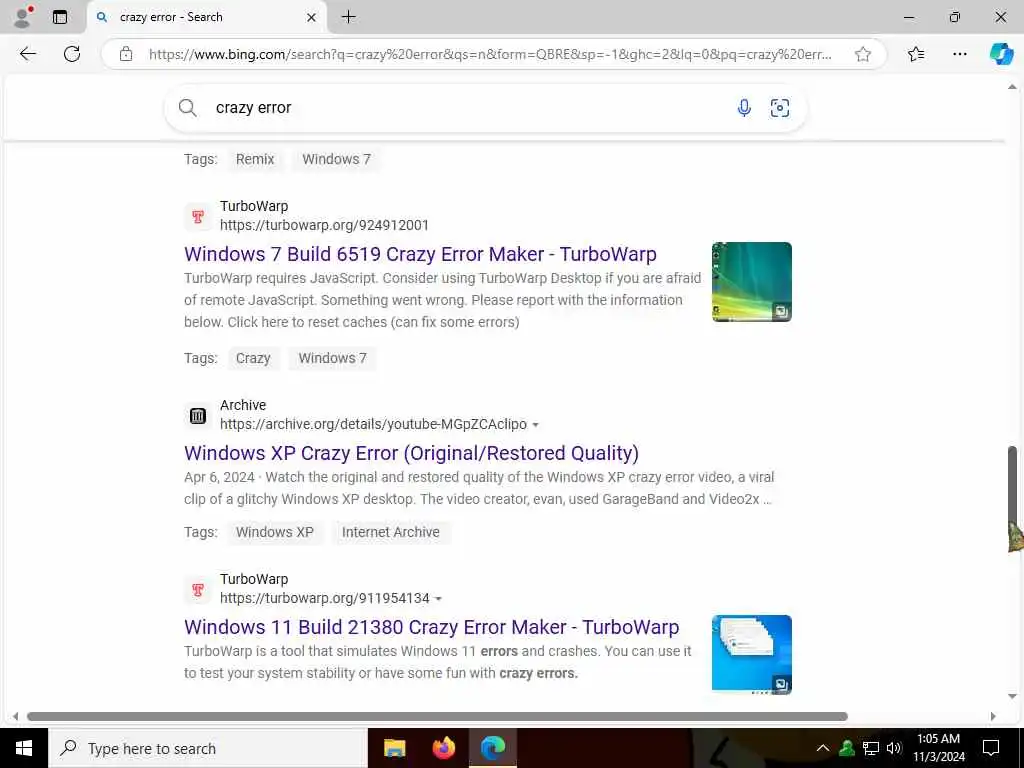This screenshot has width=1024, height=768.
Task: Select the Internet Archive tag
Action: coord(391,532)
